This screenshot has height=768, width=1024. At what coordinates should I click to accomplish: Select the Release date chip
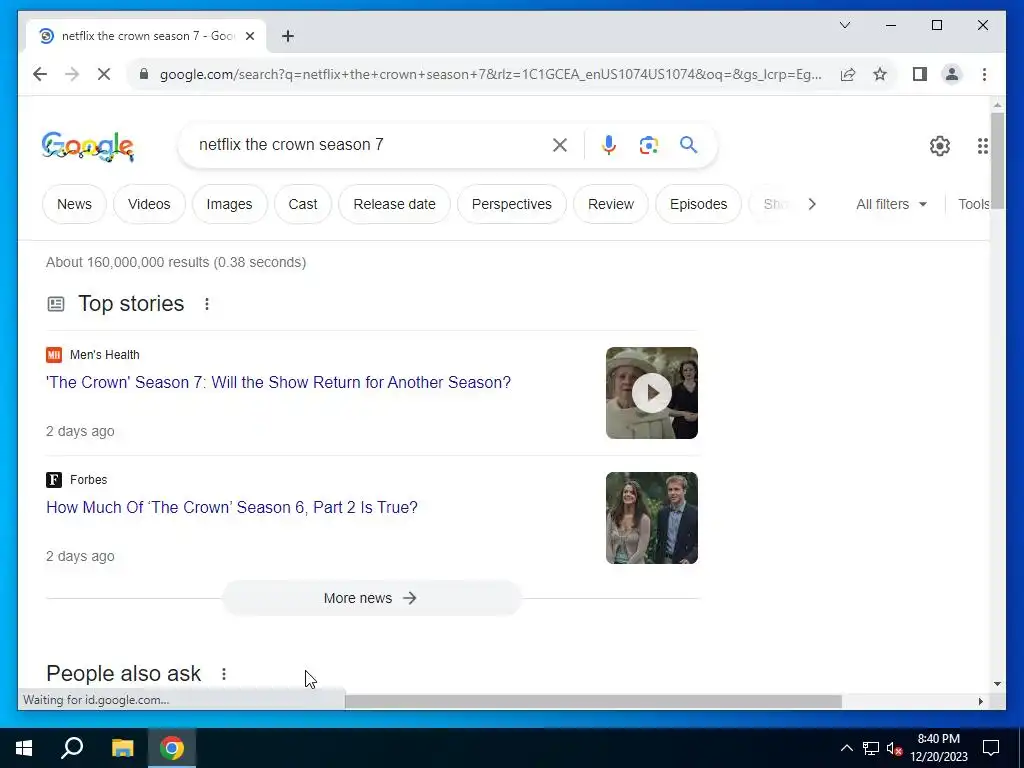click(x=394, y=204)
